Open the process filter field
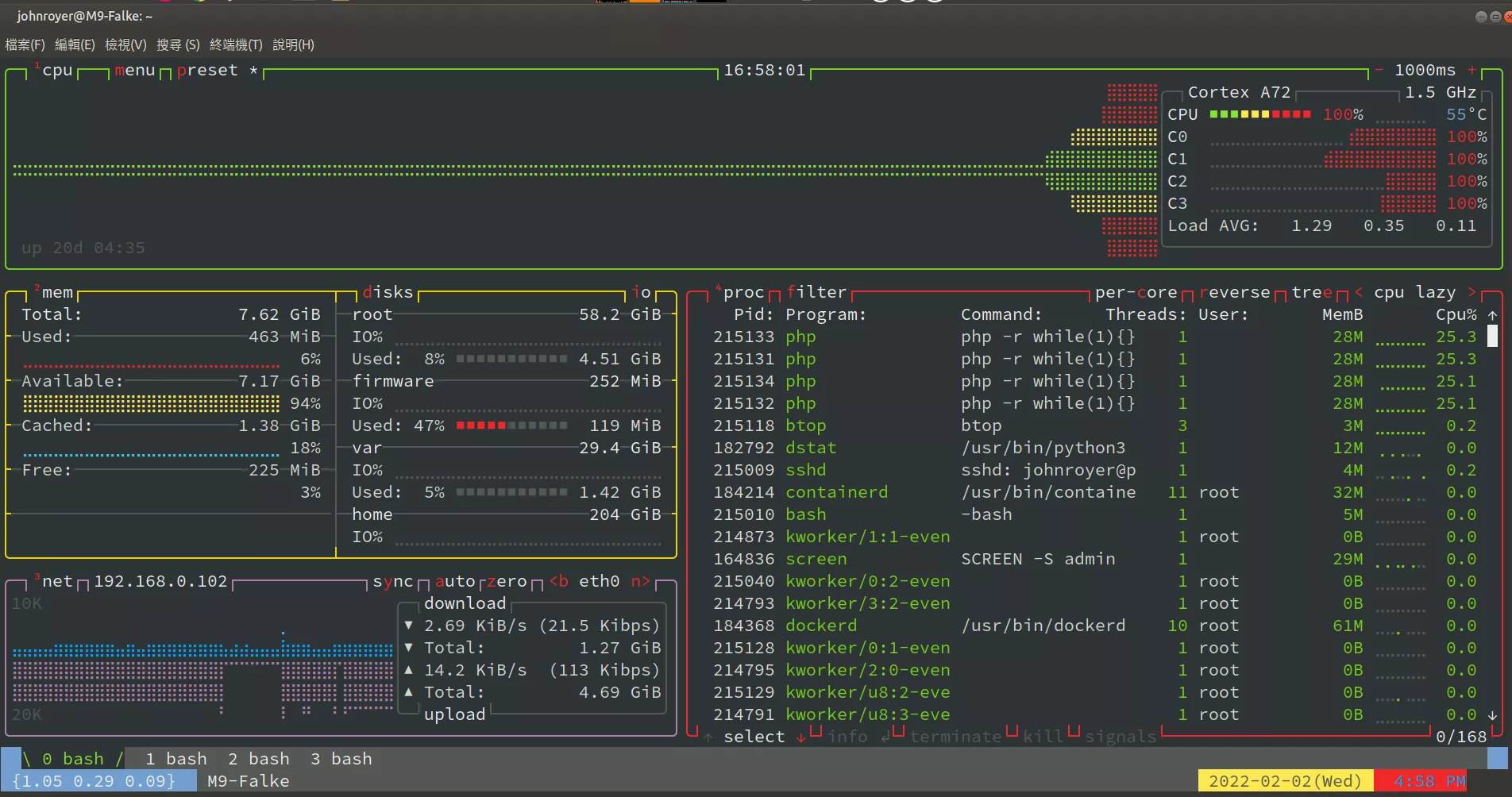Screen dimensions: 1512x797 pyautogui.click(x=816, y=292)
